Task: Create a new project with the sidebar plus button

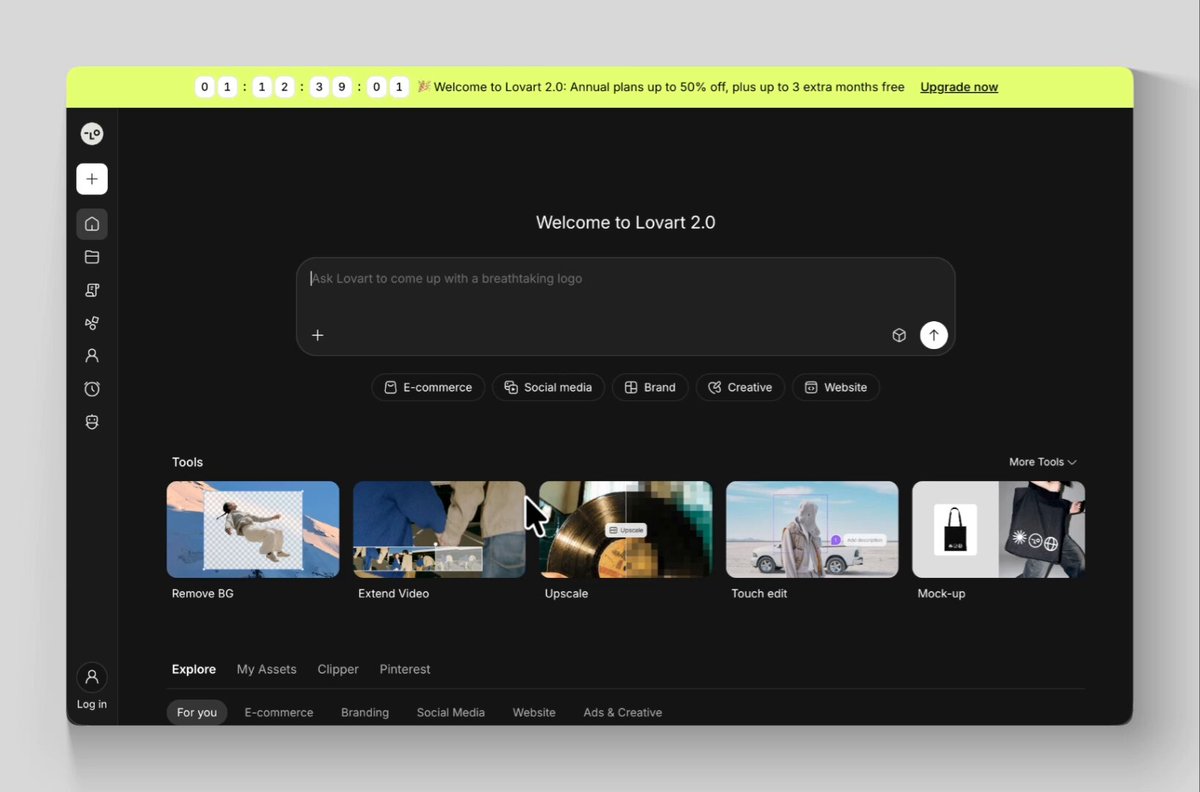Action: point(92,179)
